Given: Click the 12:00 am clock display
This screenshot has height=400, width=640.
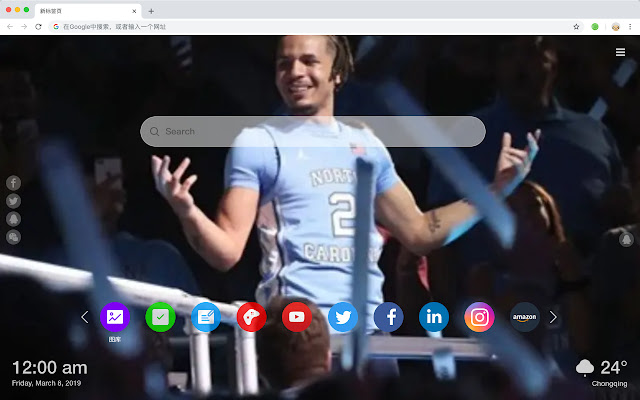Looking at the screenshot, I should (x=50, y=368).
